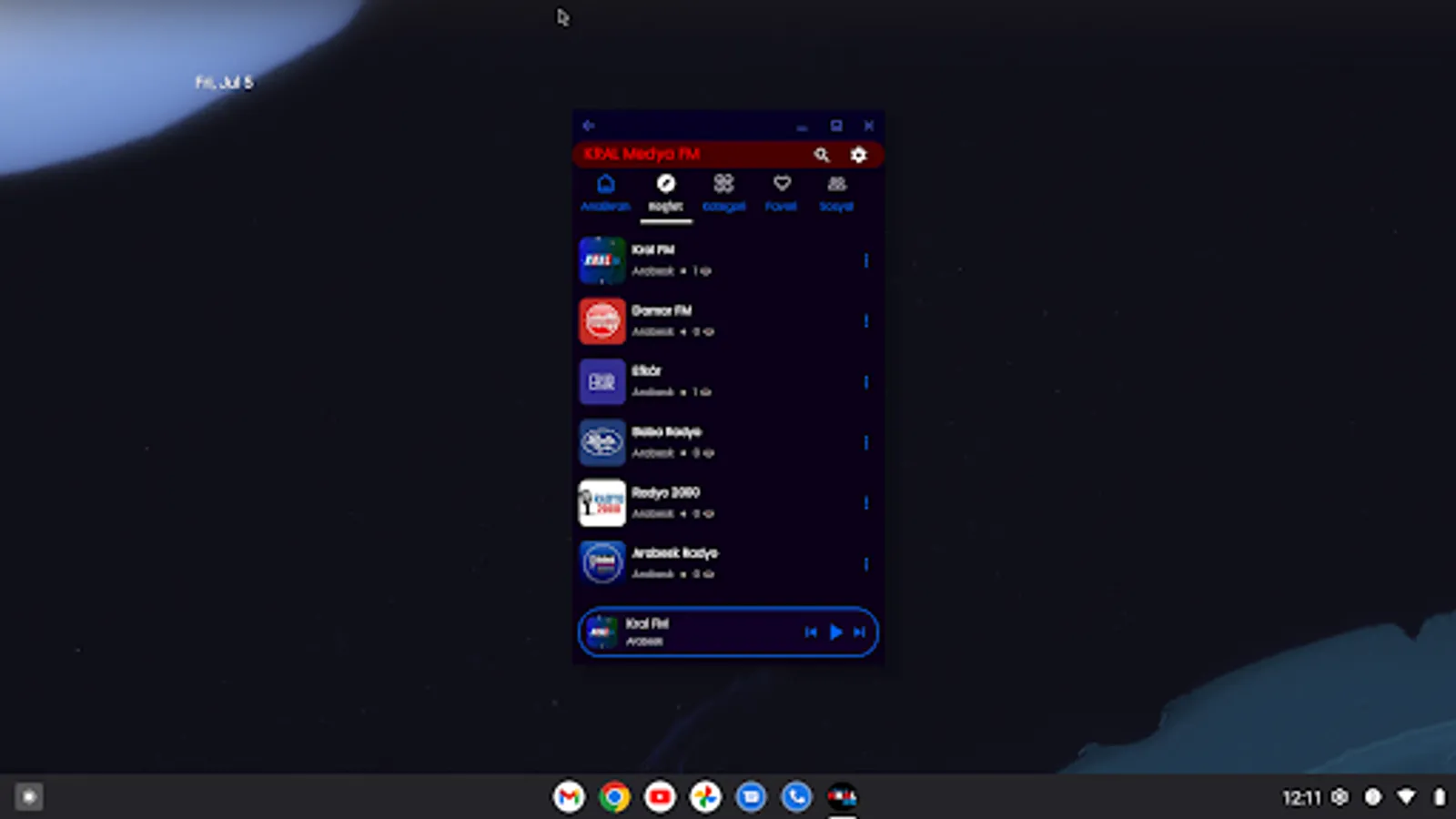1456x819 pixels.
Task: Toggle the Favori heart section
Action: (x=780, y=185)
